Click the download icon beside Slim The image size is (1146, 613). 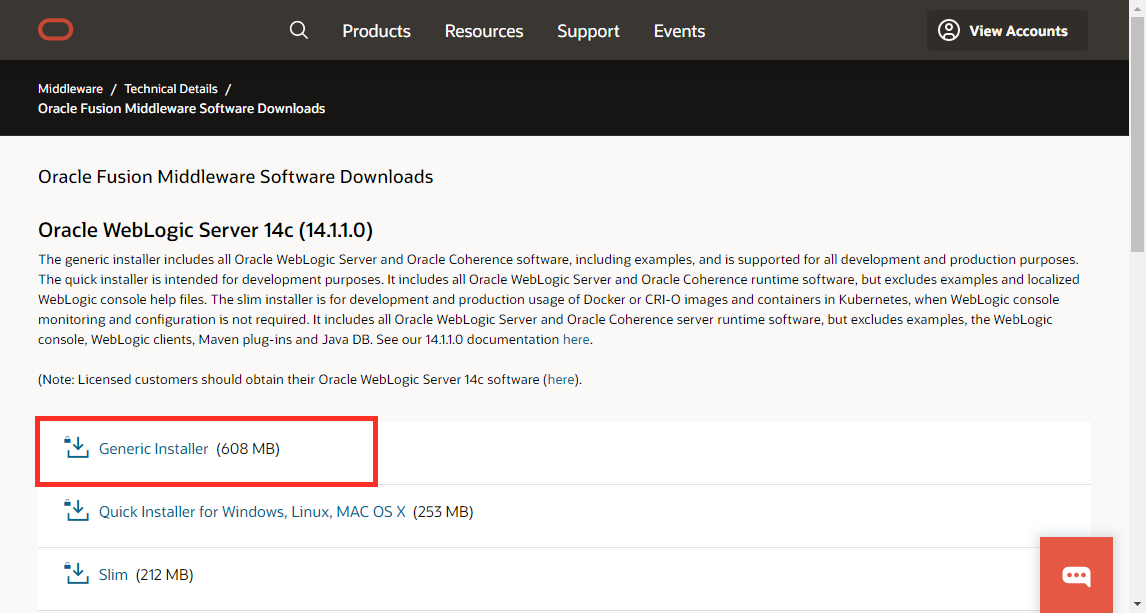point(76,573)
